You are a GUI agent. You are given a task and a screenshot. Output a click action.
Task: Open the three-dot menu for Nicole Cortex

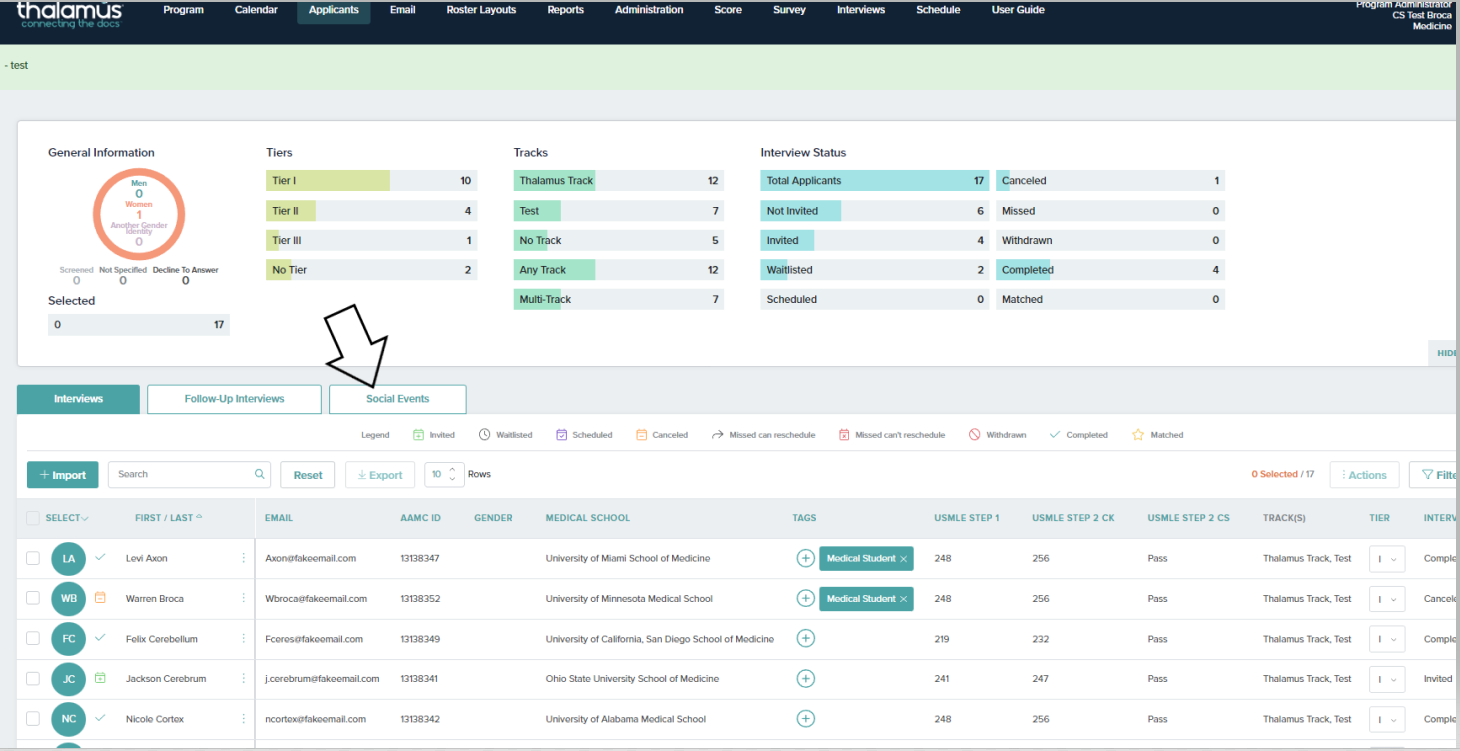243,718
